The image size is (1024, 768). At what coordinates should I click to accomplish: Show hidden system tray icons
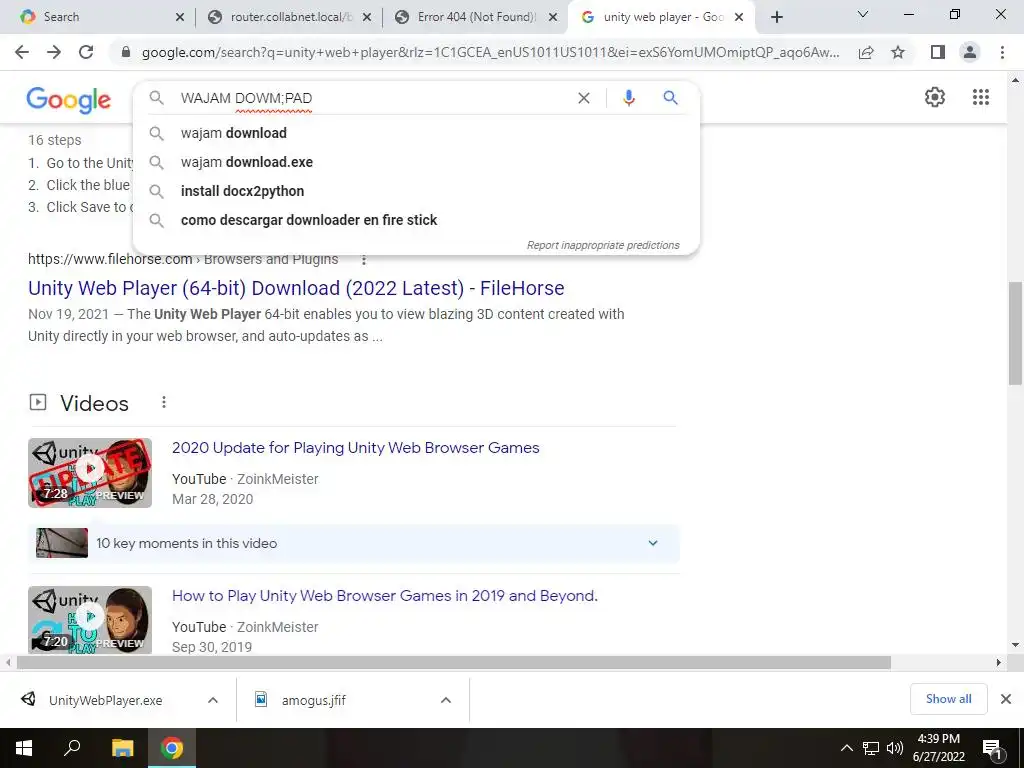coord(846,748)
